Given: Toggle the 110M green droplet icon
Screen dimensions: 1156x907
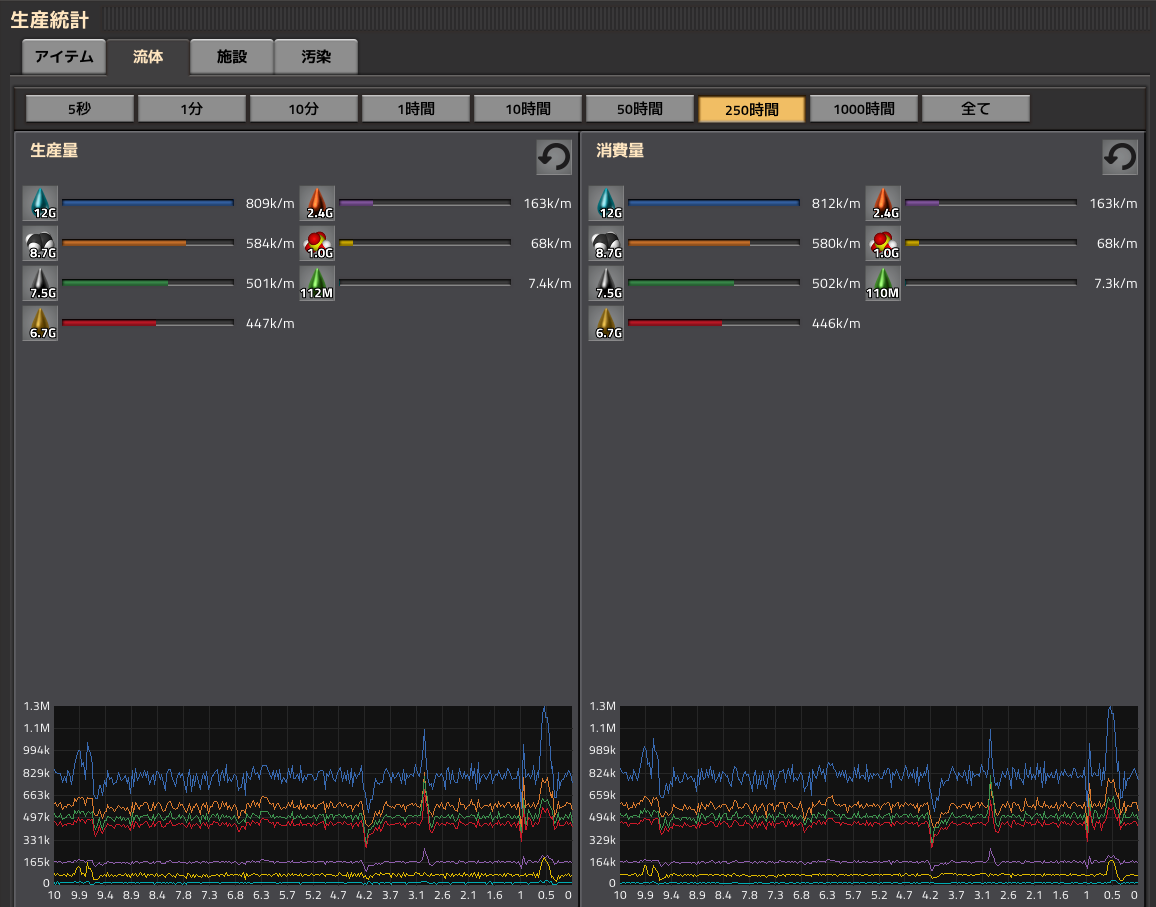Looking at the screenshot, I should (883, 283).
